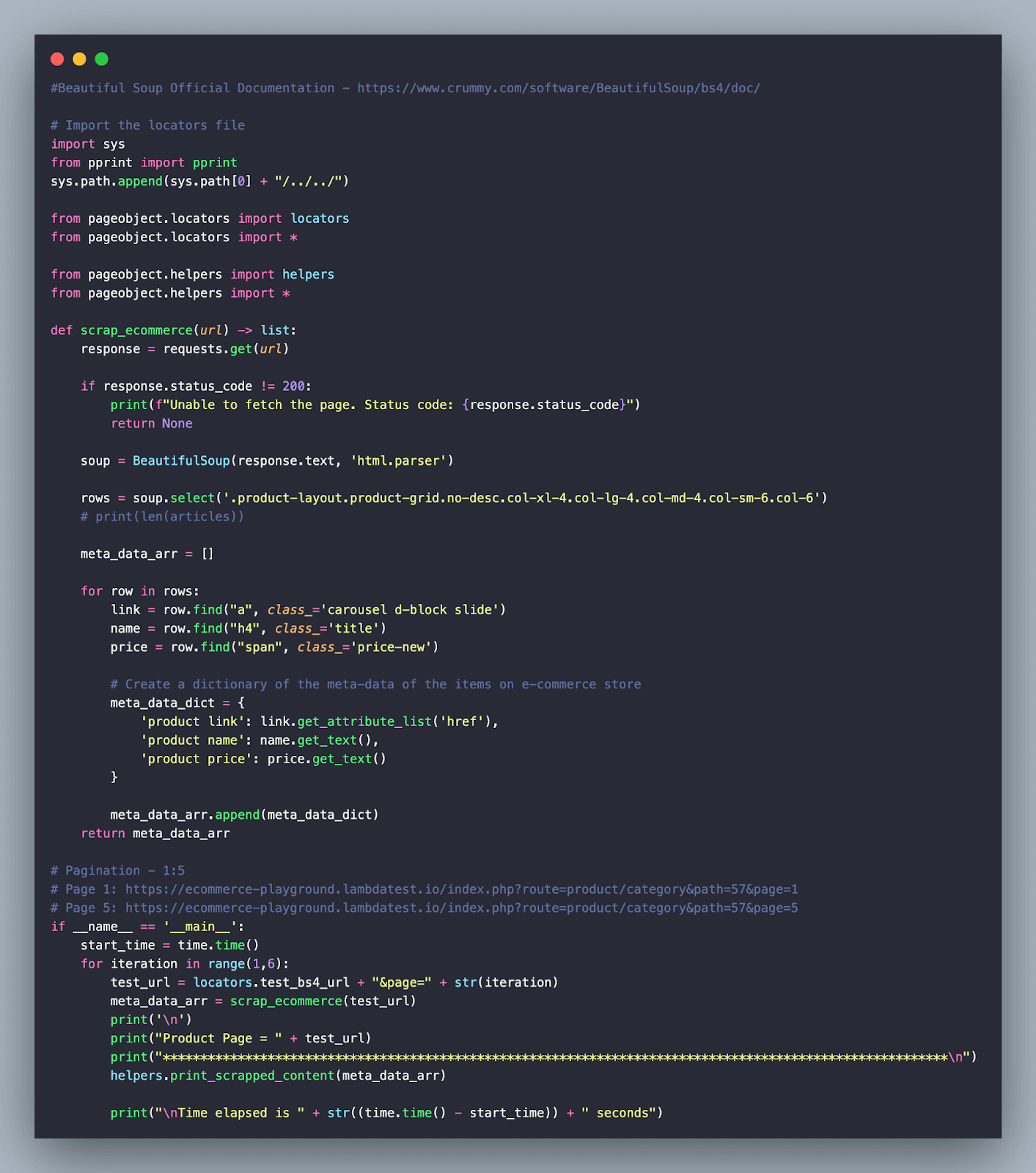Click the 'Time elapsed is' print line

(387, 1114)
